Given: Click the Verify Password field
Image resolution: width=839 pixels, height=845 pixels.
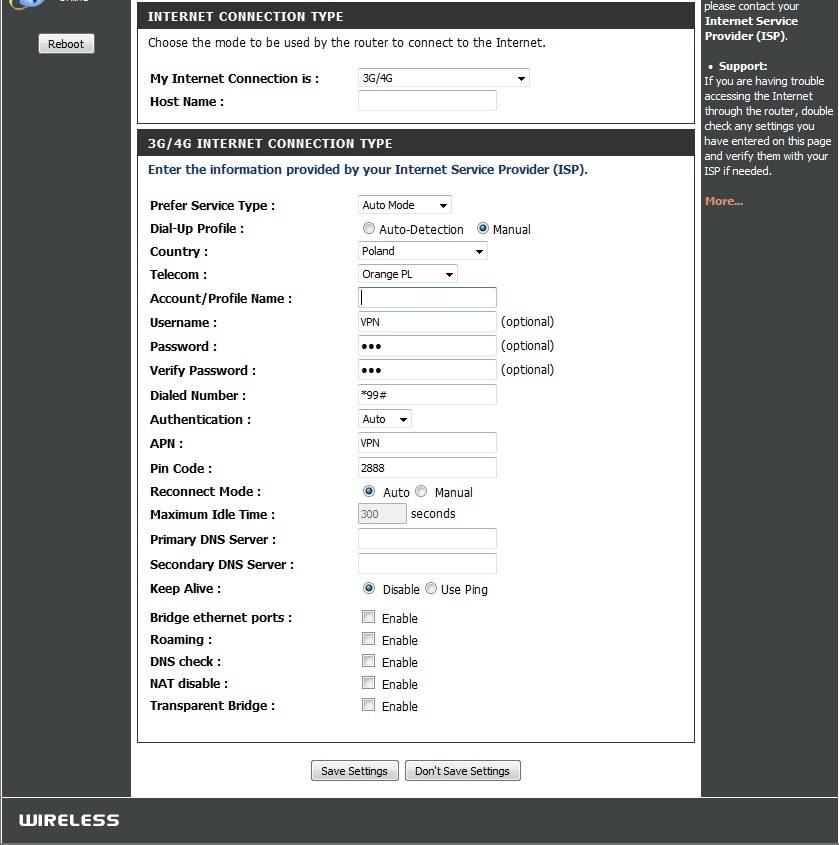Looking at the screenshot, I should 427,370.
